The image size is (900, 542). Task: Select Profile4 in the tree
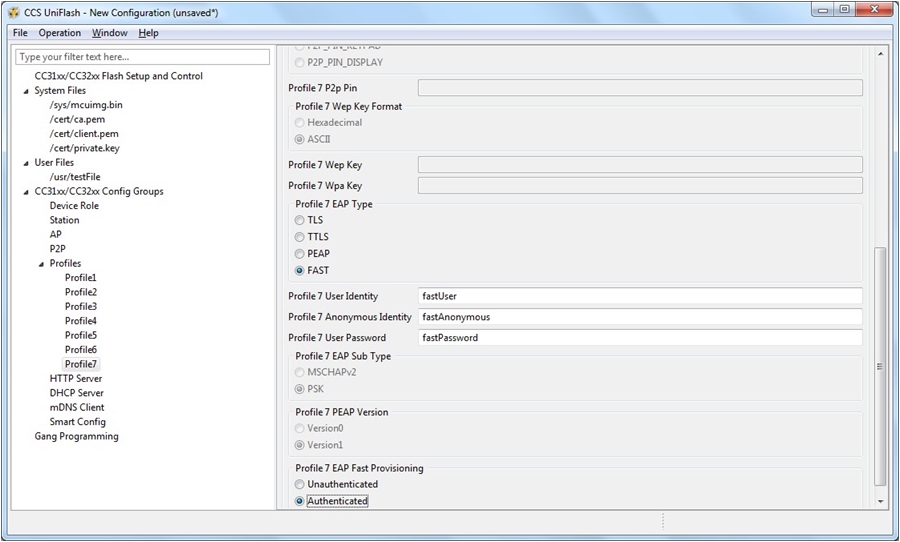point(80,320)
